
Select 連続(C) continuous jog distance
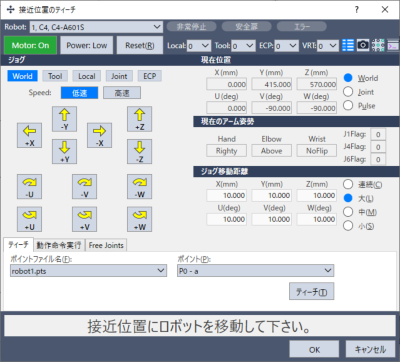click(348, 184)
